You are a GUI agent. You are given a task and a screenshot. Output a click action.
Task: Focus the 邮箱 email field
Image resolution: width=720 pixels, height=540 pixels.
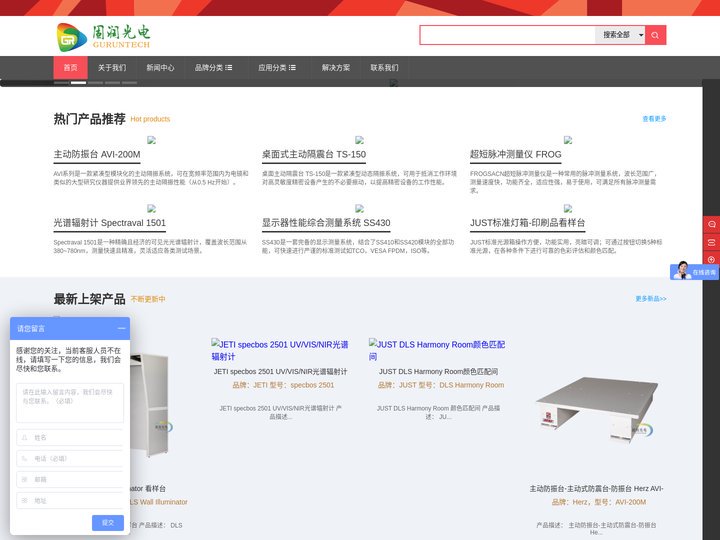pyautogui.click(x=70, y=479)
